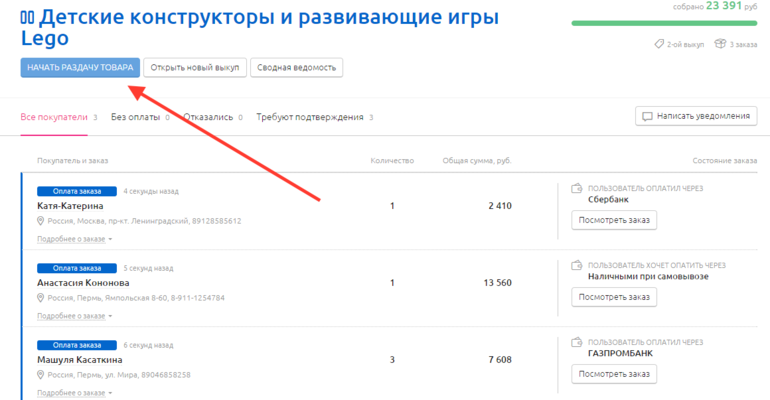Image resolution: width=770 pixels, height=400 pixels.
Task: Expand Подробнее о заказе for Анастасия Кононова
Action: pyautogui.click(x=75, y=316)
